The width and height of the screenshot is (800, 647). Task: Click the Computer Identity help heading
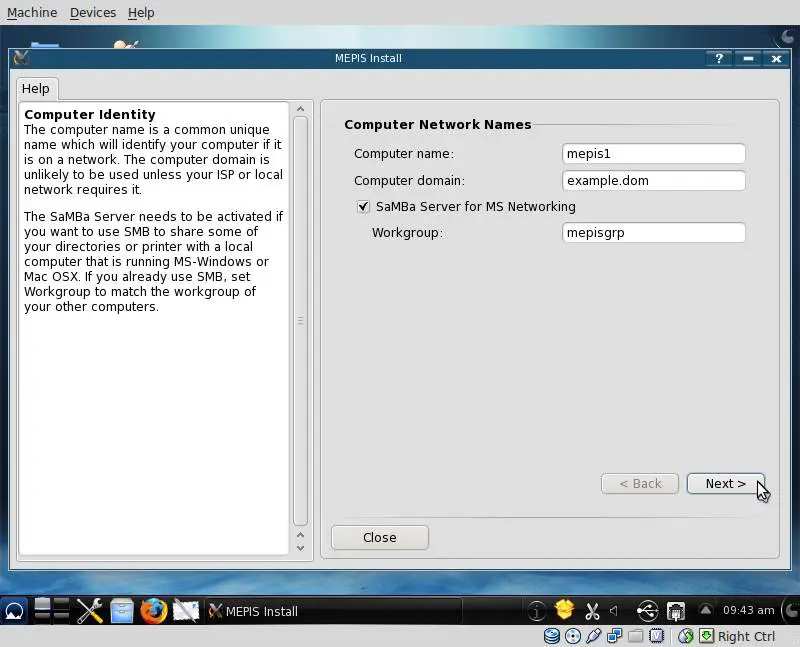pyautogui.click(x=90, y=114)
